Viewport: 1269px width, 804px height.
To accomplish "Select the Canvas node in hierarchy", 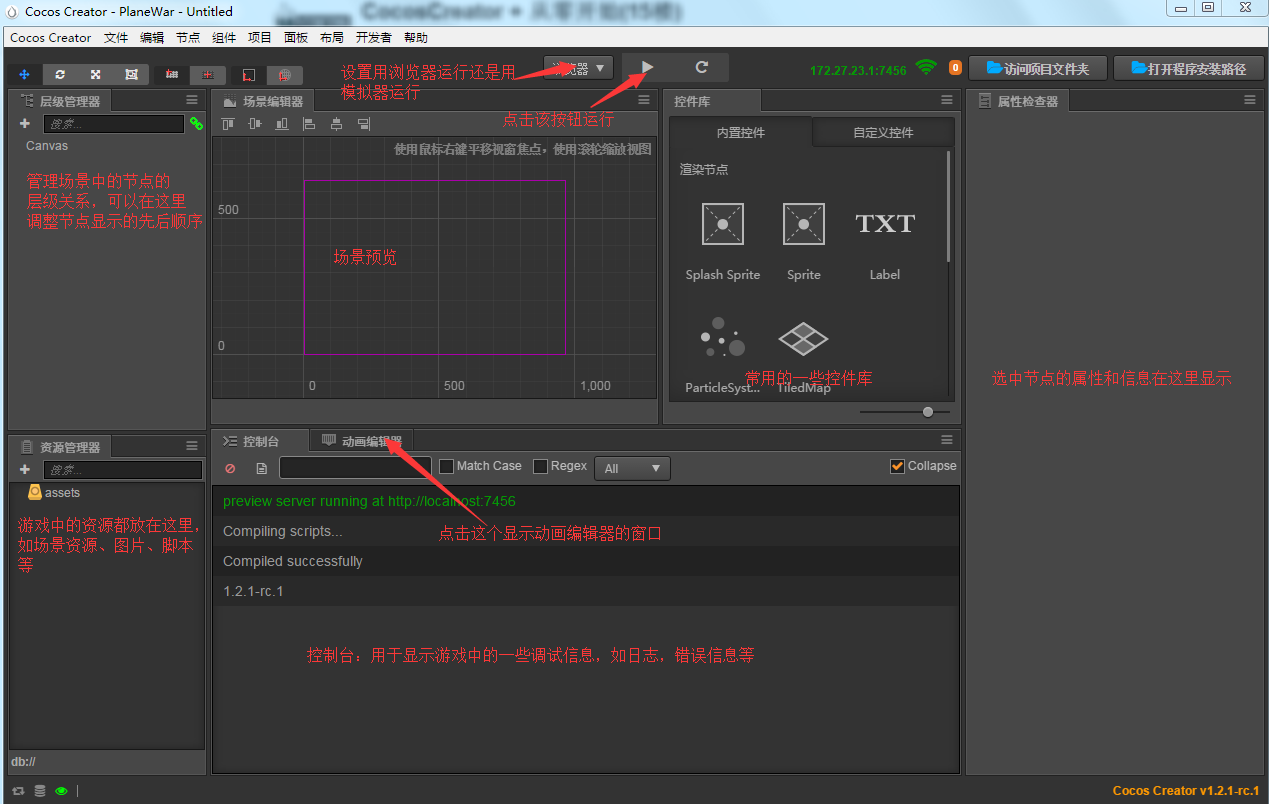I will click(47, 146).
